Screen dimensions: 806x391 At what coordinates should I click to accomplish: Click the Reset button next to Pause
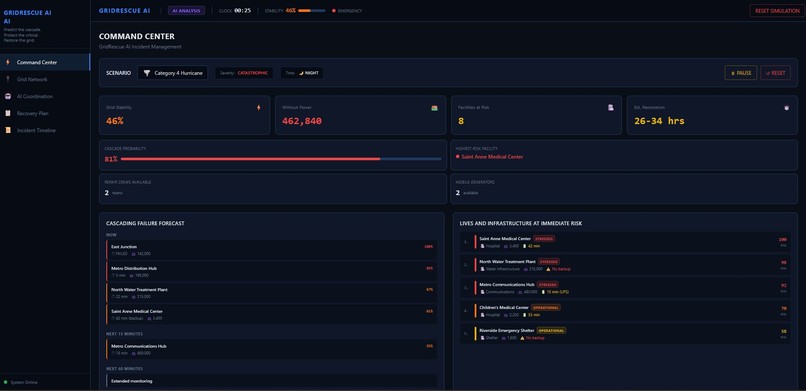click(x=776, y=73)
